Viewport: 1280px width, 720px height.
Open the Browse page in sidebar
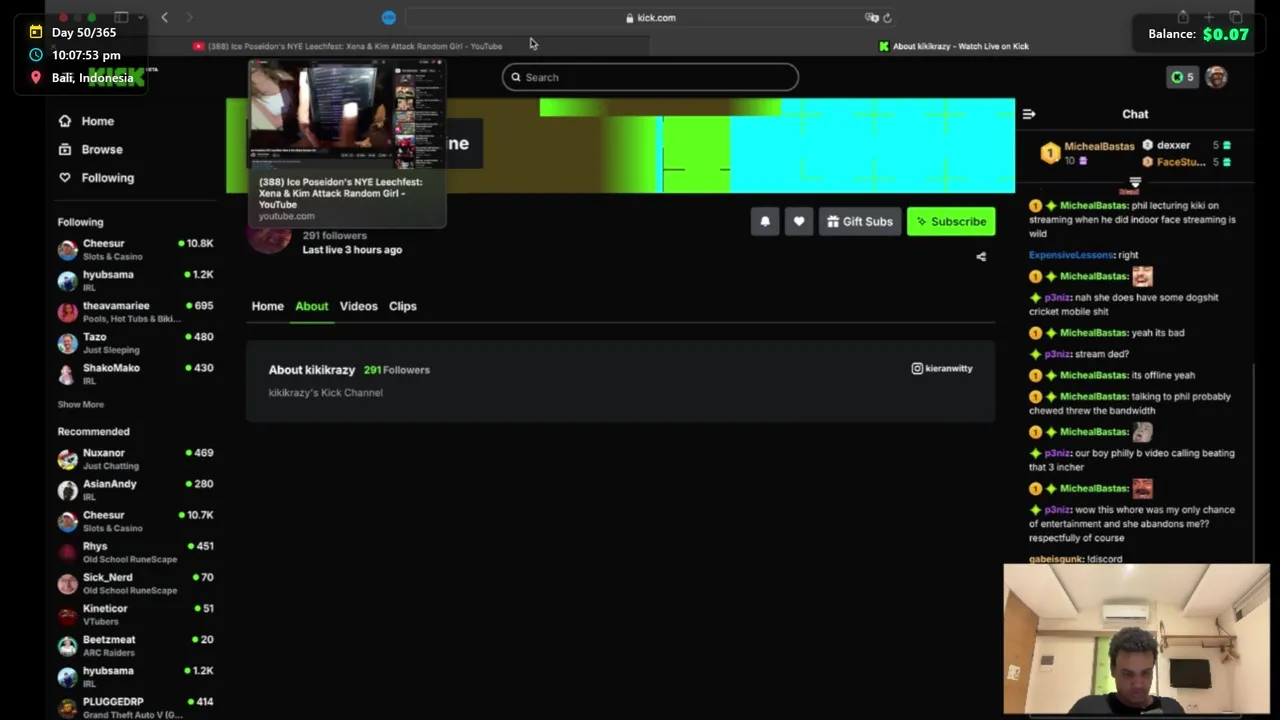90,149
